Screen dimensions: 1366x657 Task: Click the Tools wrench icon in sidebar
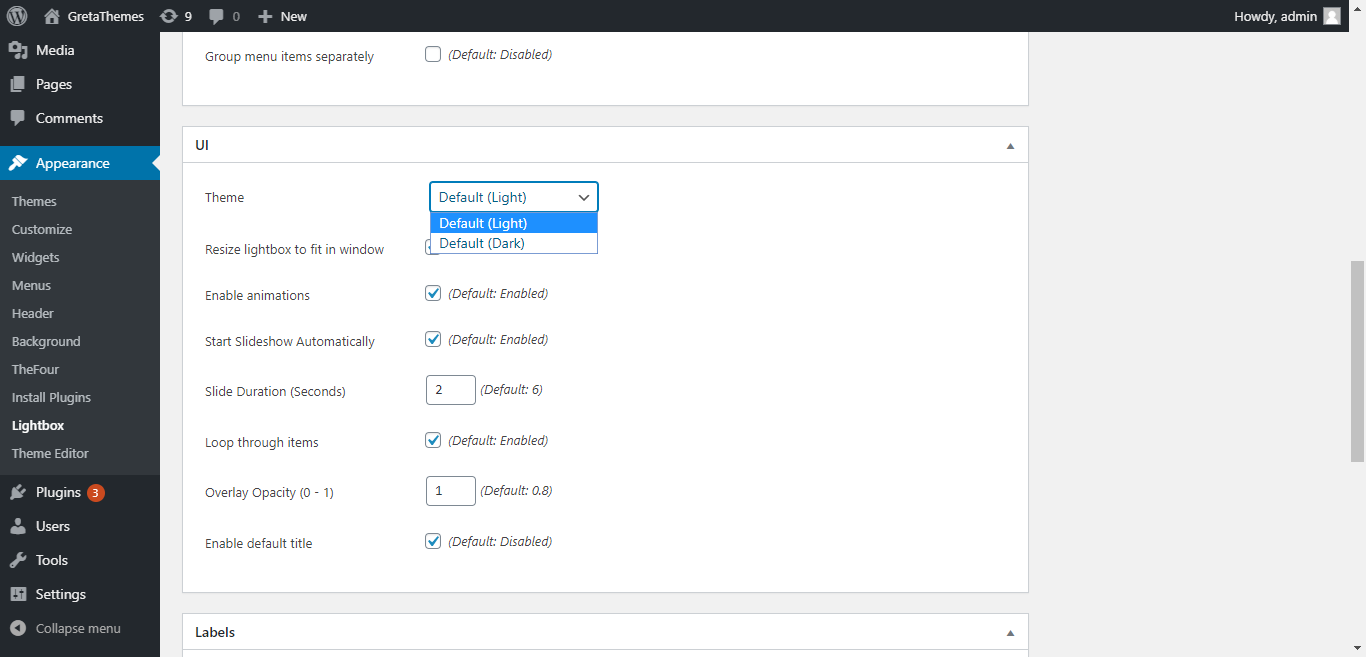click(x=18, y=559)
